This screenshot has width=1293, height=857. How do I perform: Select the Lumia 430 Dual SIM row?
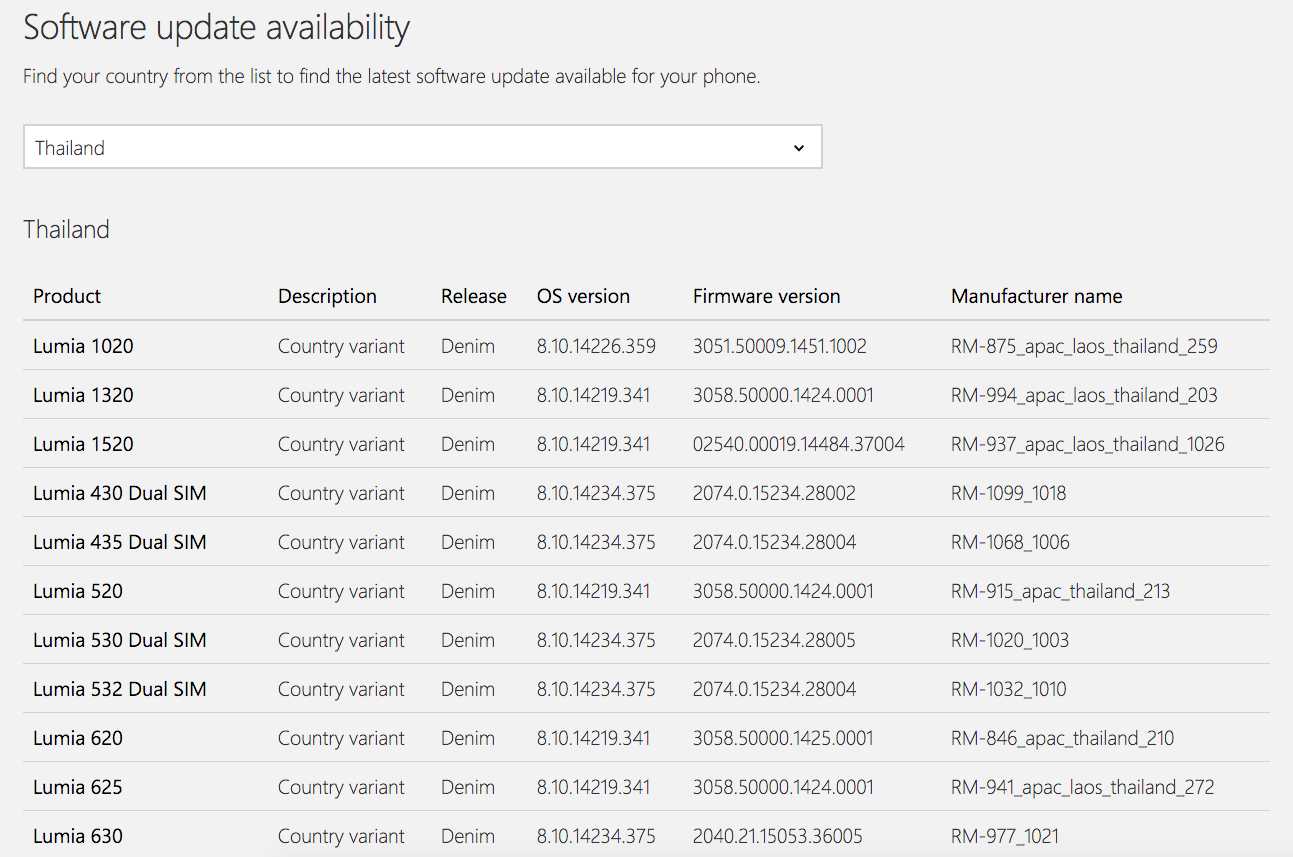click(120, 493)
